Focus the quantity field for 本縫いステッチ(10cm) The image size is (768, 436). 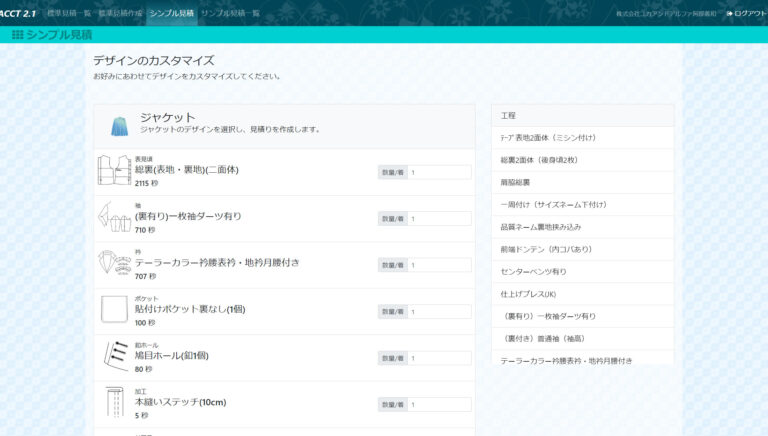pyautogui.click(x=439, y=405)
